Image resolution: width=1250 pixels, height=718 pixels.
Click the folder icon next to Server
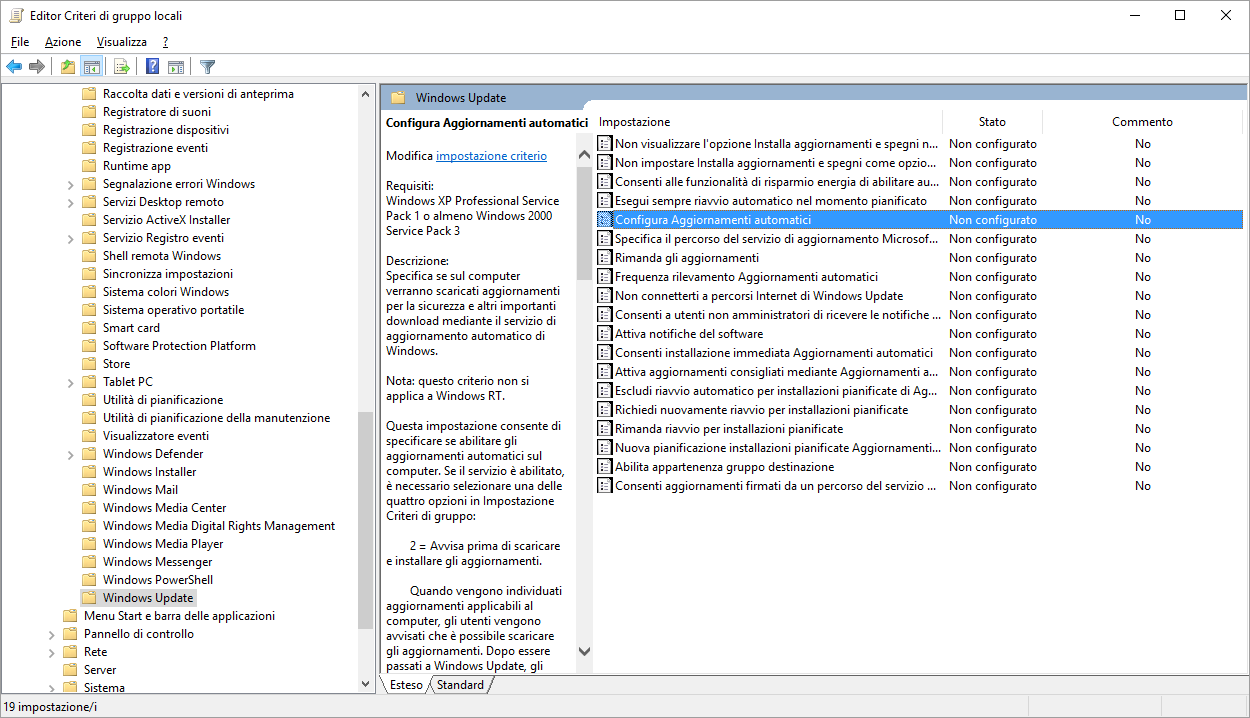pos(69,670)
